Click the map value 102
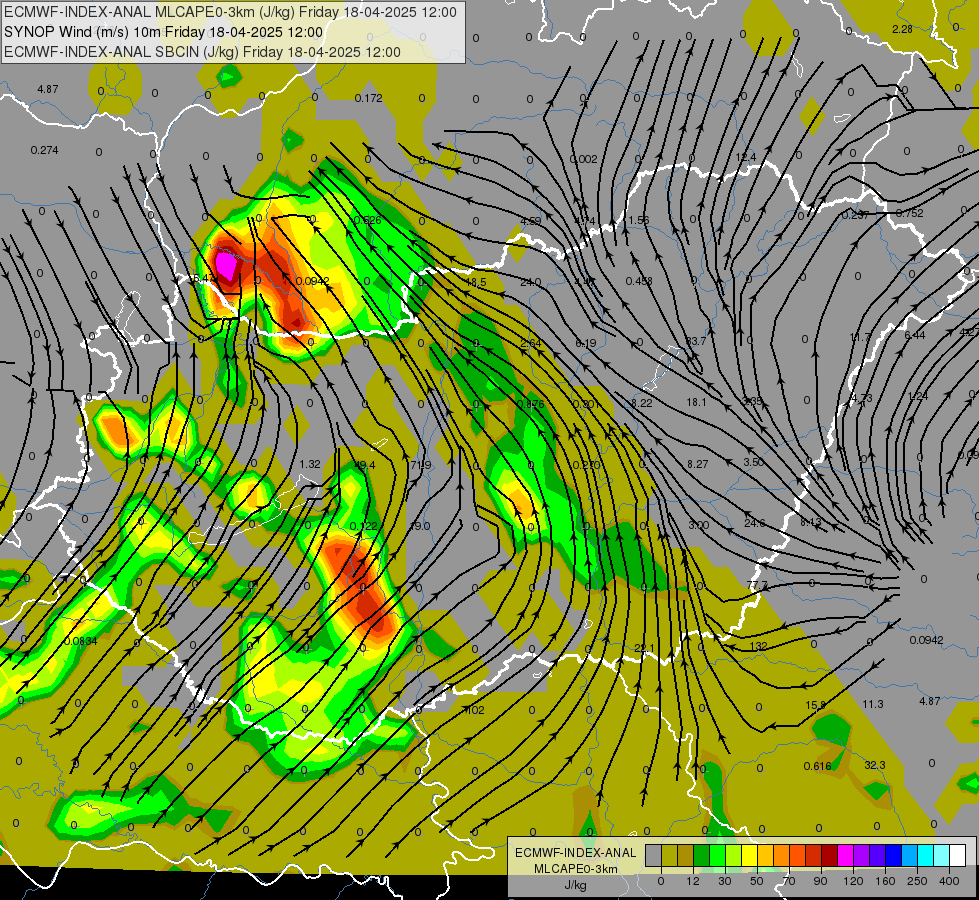The image size is (979, 900). point(475,710)
